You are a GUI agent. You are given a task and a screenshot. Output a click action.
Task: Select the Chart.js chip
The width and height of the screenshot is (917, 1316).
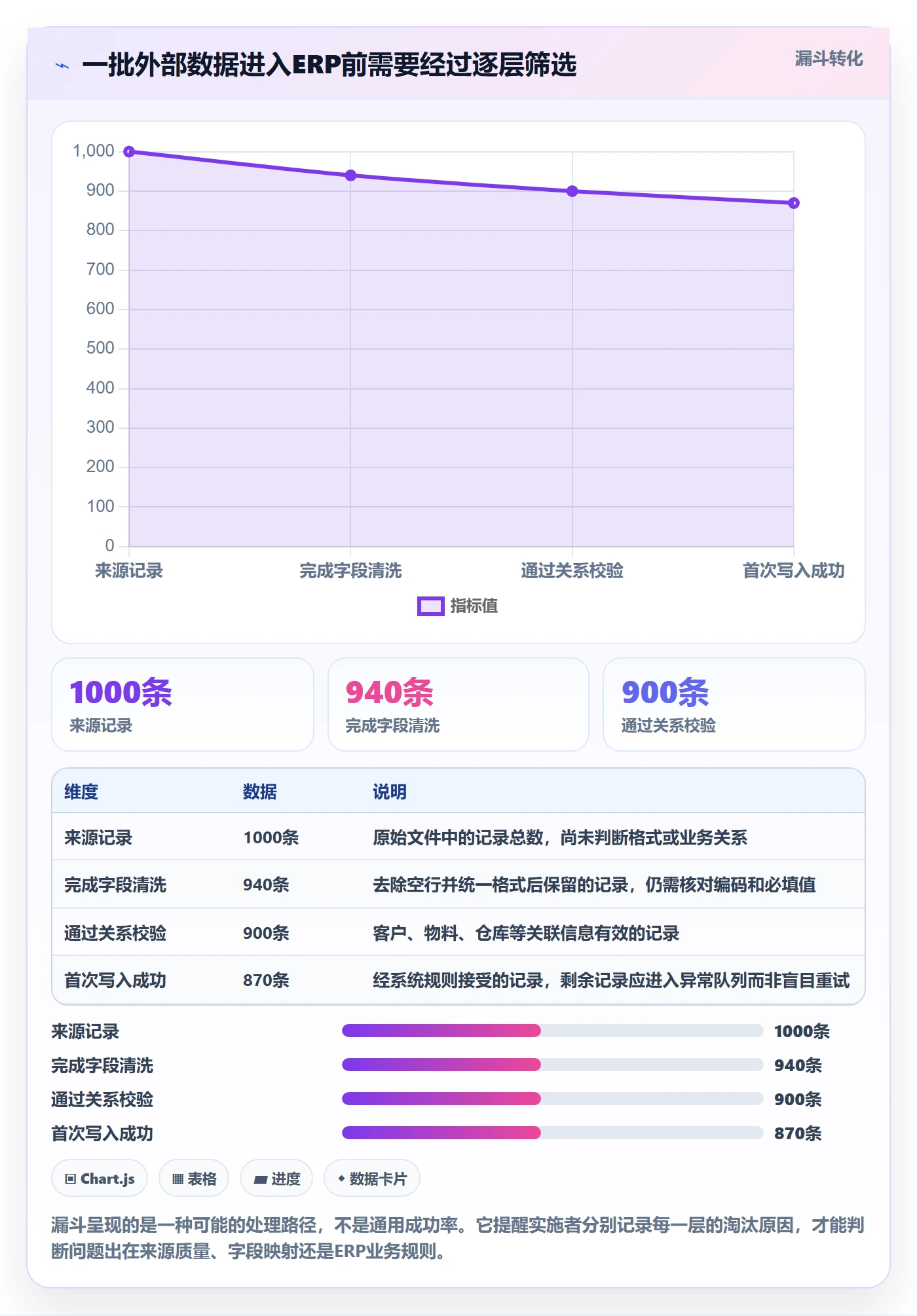tap(100, 1179)
